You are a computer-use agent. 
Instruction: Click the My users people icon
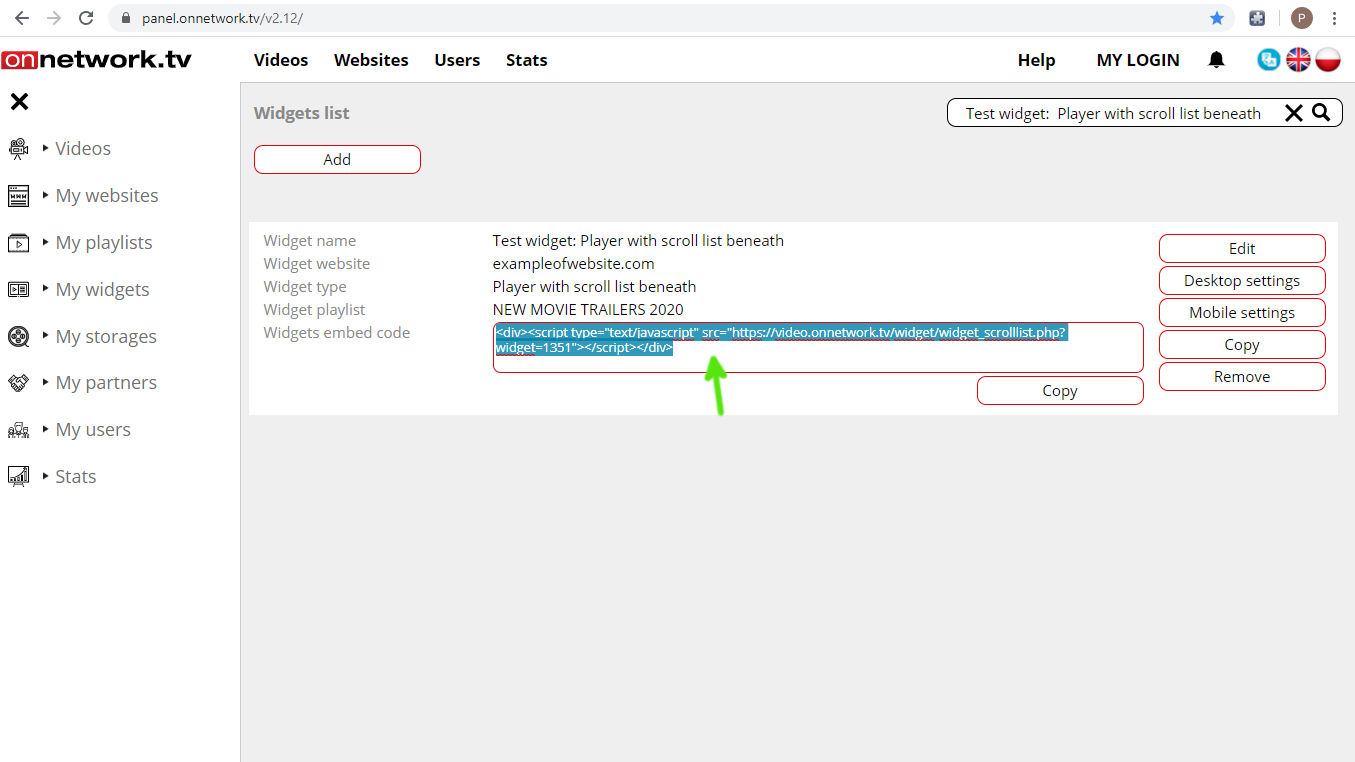[18, 430]
